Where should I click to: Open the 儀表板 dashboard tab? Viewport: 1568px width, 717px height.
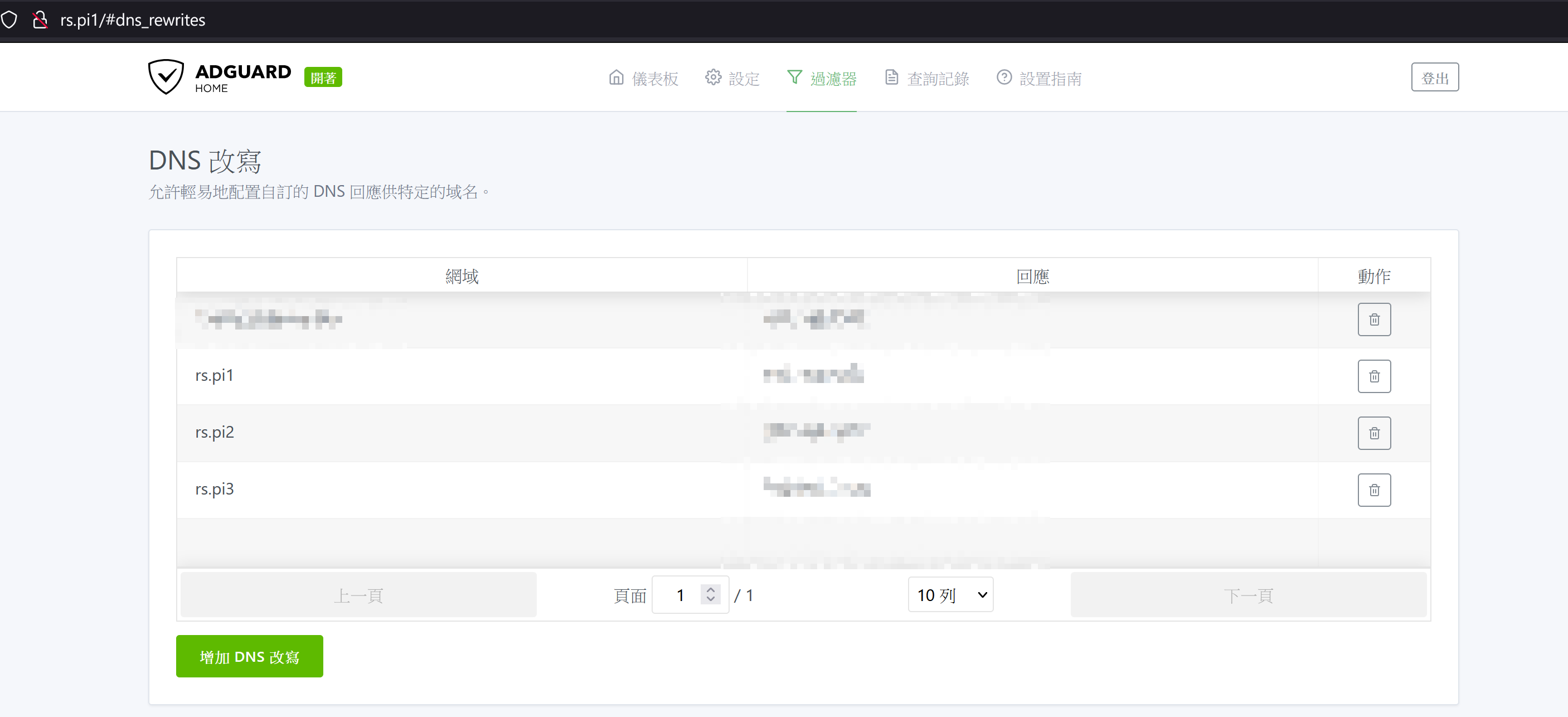click(643, 79)
